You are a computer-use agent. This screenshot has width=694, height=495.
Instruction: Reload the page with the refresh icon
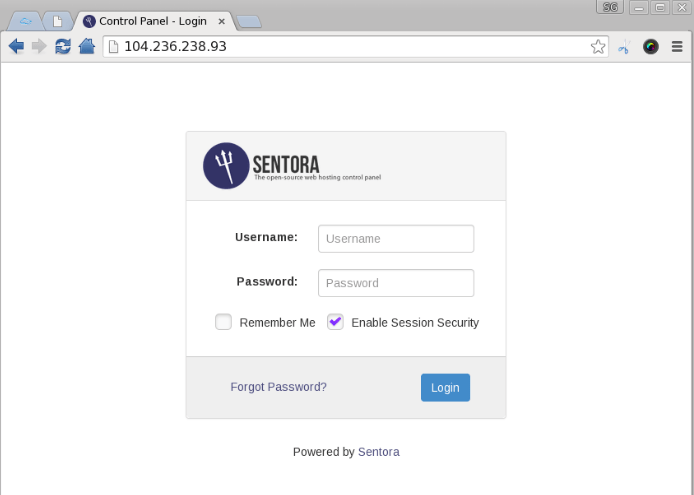(63, 46)
